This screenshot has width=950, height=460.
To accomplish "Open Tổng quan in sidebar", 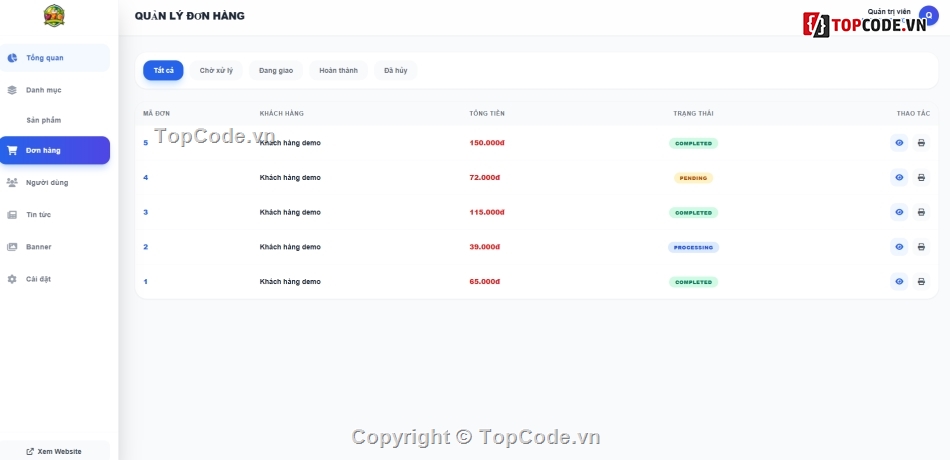I will tap(55, 58).
